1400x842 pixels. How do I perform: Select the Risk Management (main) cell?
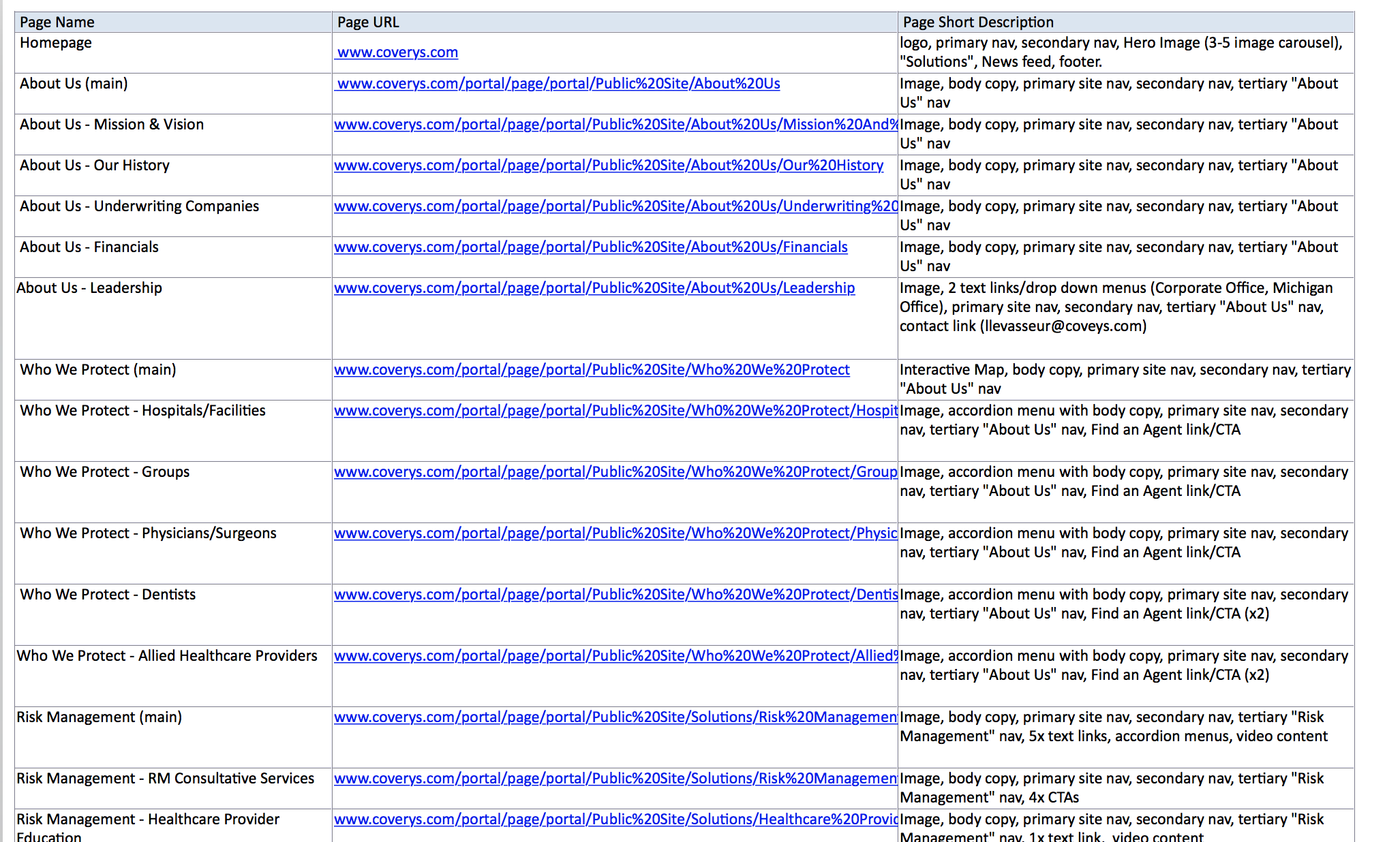pyautogui.click(x=173, y=737)
